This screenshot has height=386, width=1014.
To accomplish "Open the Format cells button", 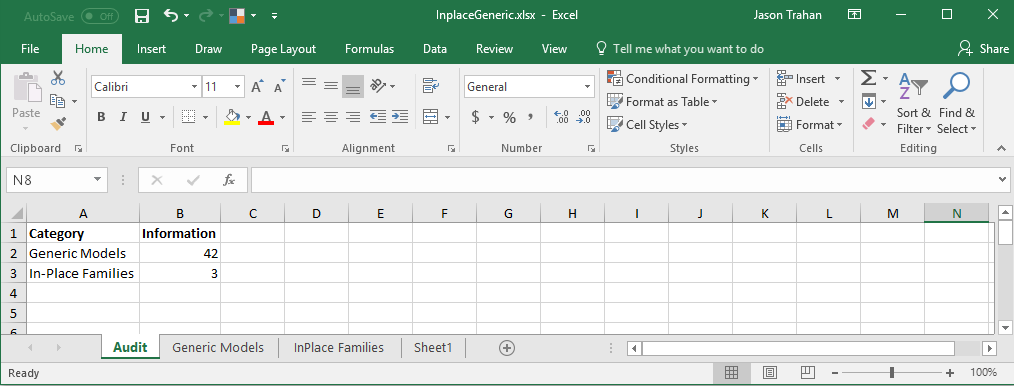I will [x=810, y=124].
